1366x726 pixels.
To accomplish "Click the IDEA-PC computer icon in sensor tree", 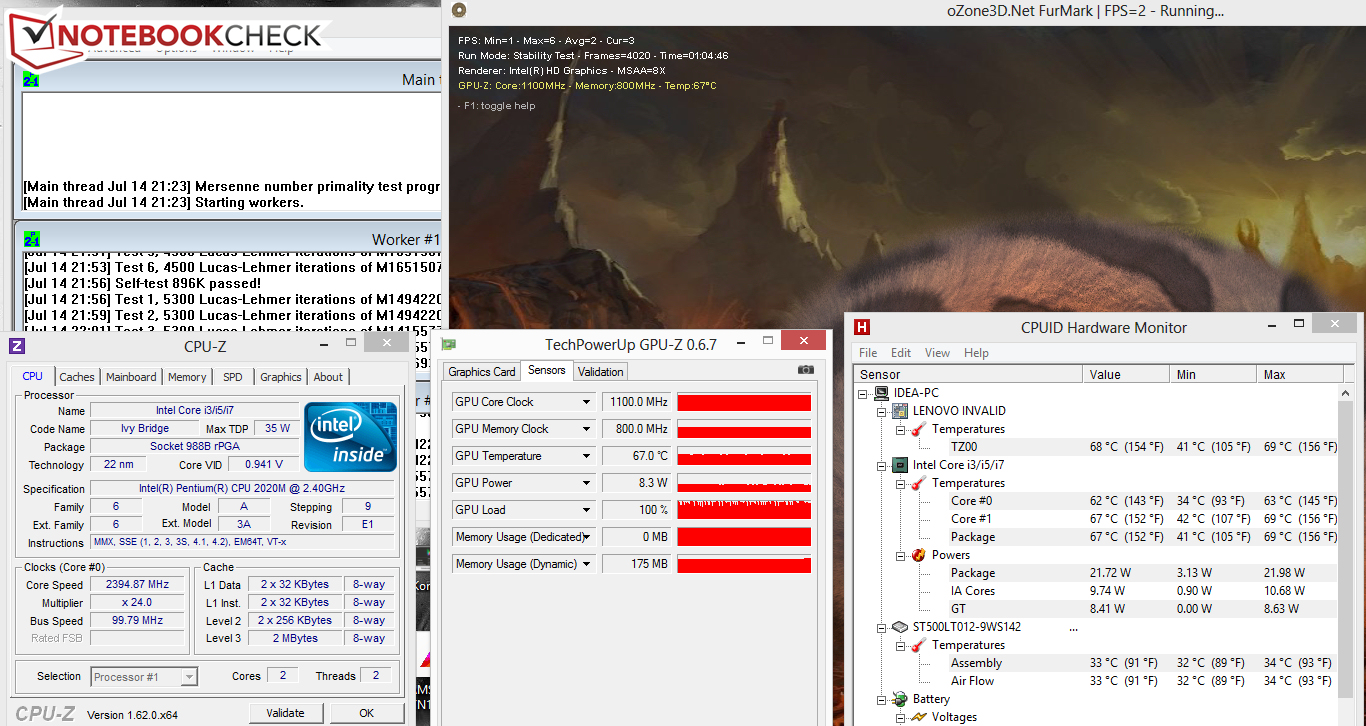I will tap(881, 393).
